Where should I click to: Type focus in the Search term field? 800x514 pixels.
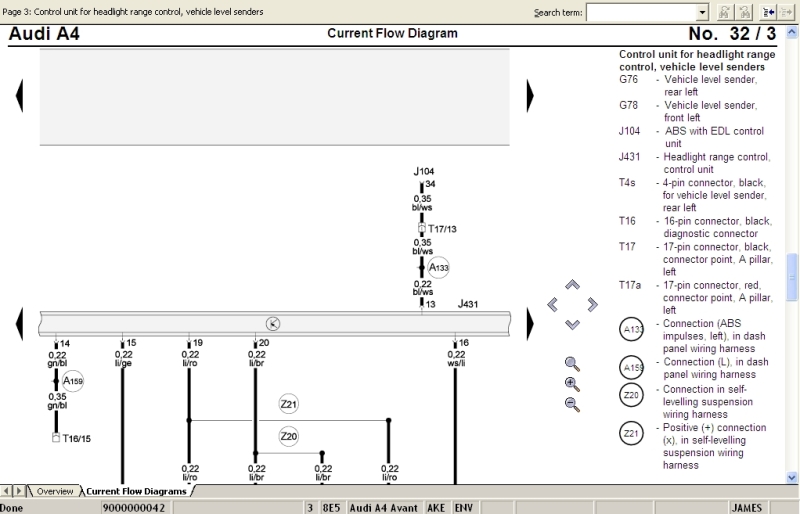tap(640, 12)
